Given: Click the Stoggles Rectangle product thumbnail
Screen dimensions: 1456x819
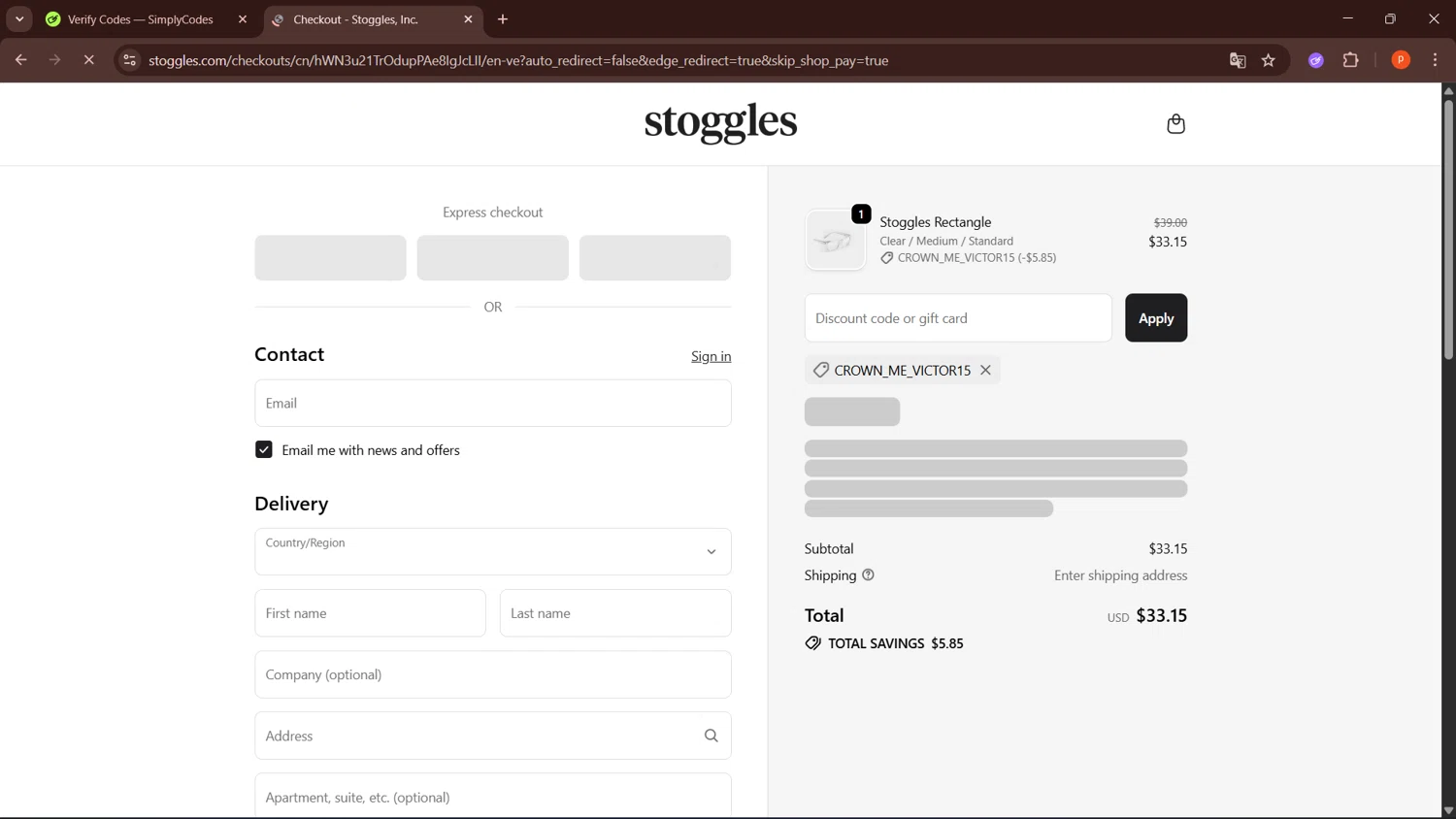Looking at the screenshot, I should [835, 240].
